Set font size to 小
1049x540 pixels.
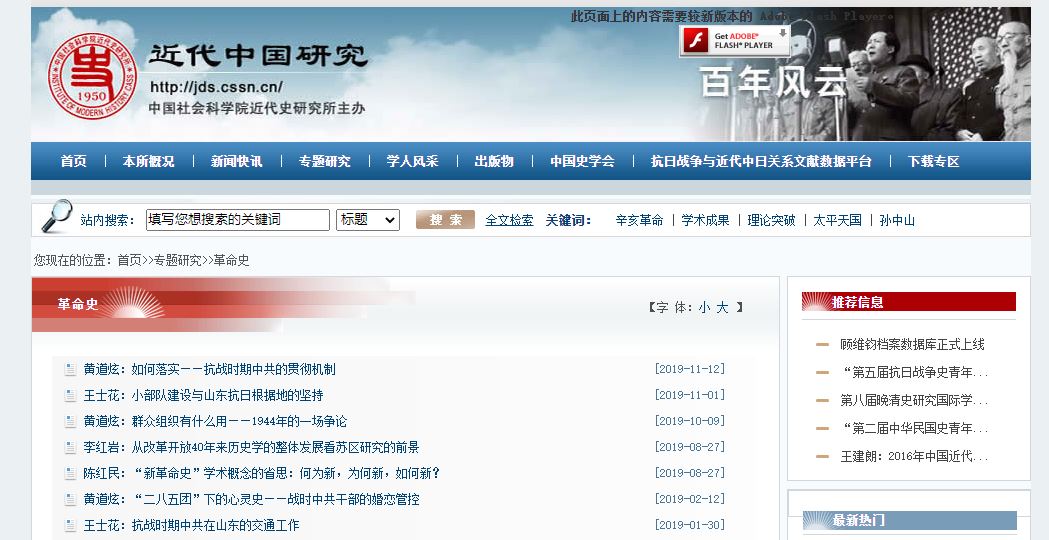pyautogui.click(x=705, y=308)
